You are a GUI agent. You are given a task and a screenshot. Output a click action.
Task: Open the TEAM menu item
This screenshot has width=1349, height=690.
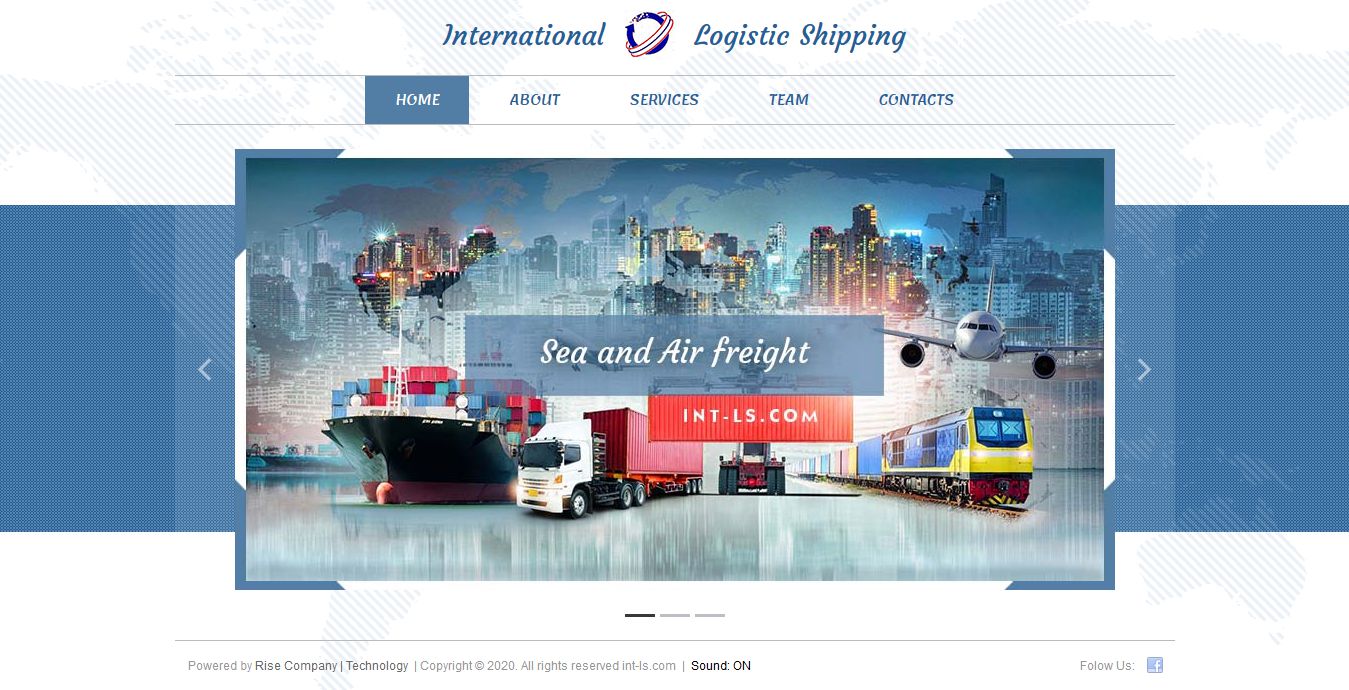[x=789, y=100]
